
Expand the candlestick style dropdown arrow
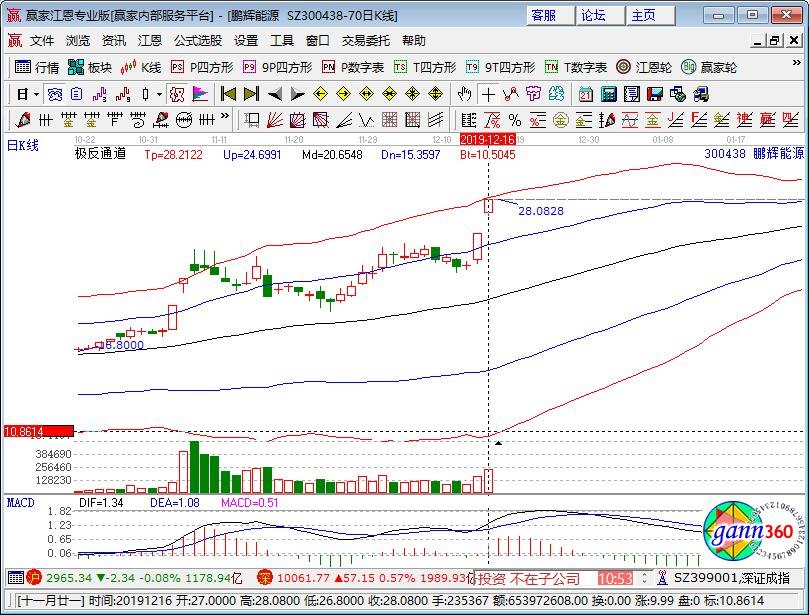pyautogui.click(x=159, y=94)
